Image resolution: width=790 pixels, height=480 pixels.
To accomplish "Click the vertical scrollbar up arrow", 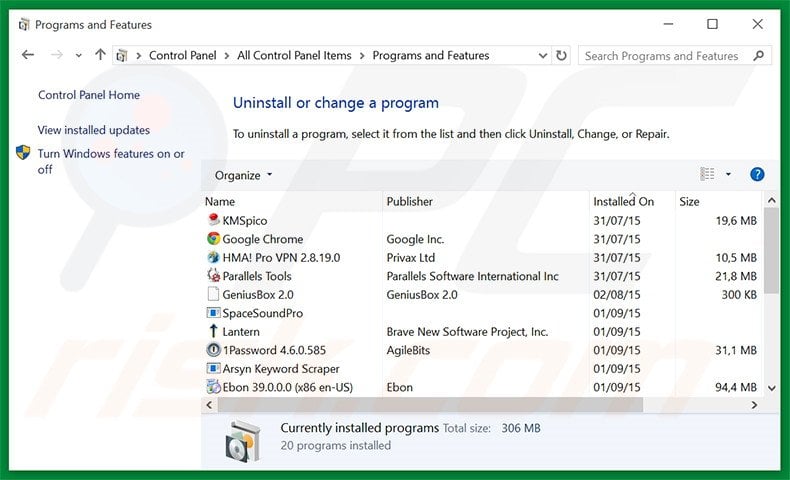I will 771,200.
